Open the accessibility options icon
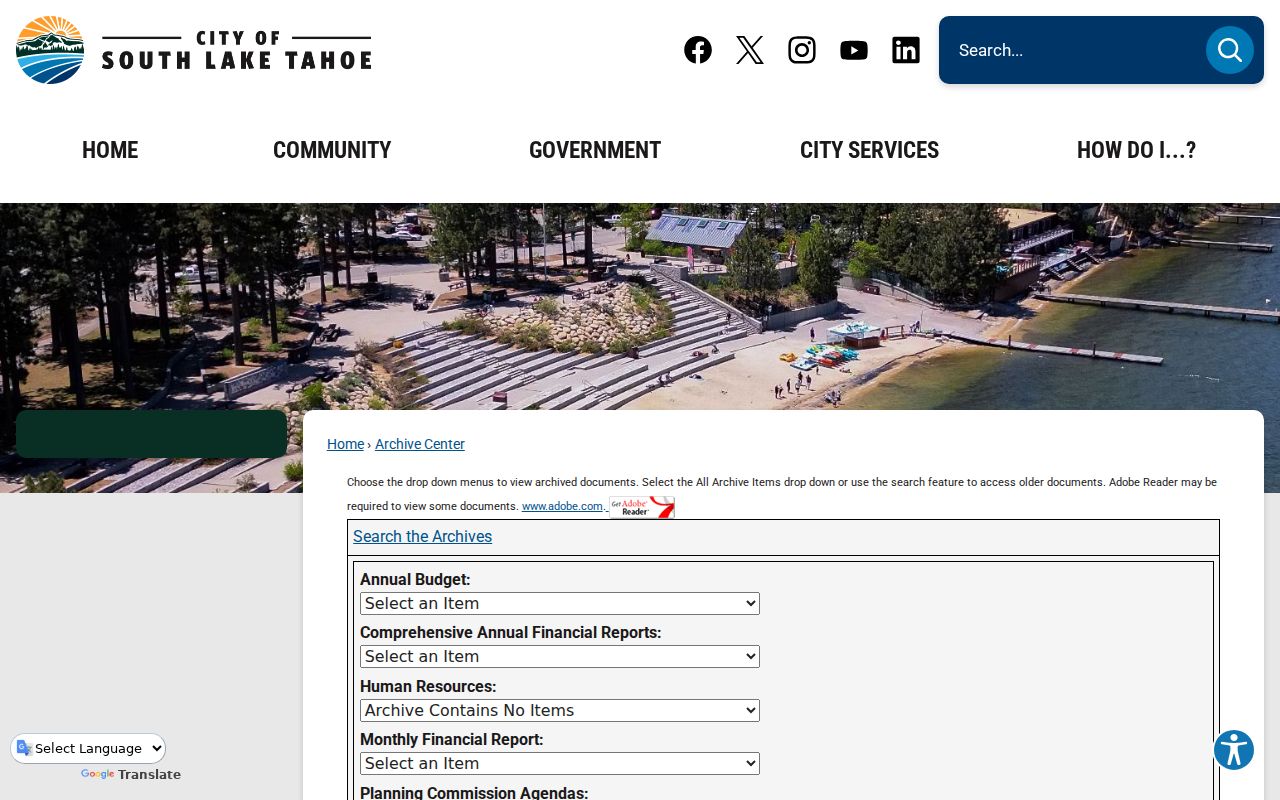This screenshot has height=800, width=1280. pyautogui.click(x=1234, y=750)
